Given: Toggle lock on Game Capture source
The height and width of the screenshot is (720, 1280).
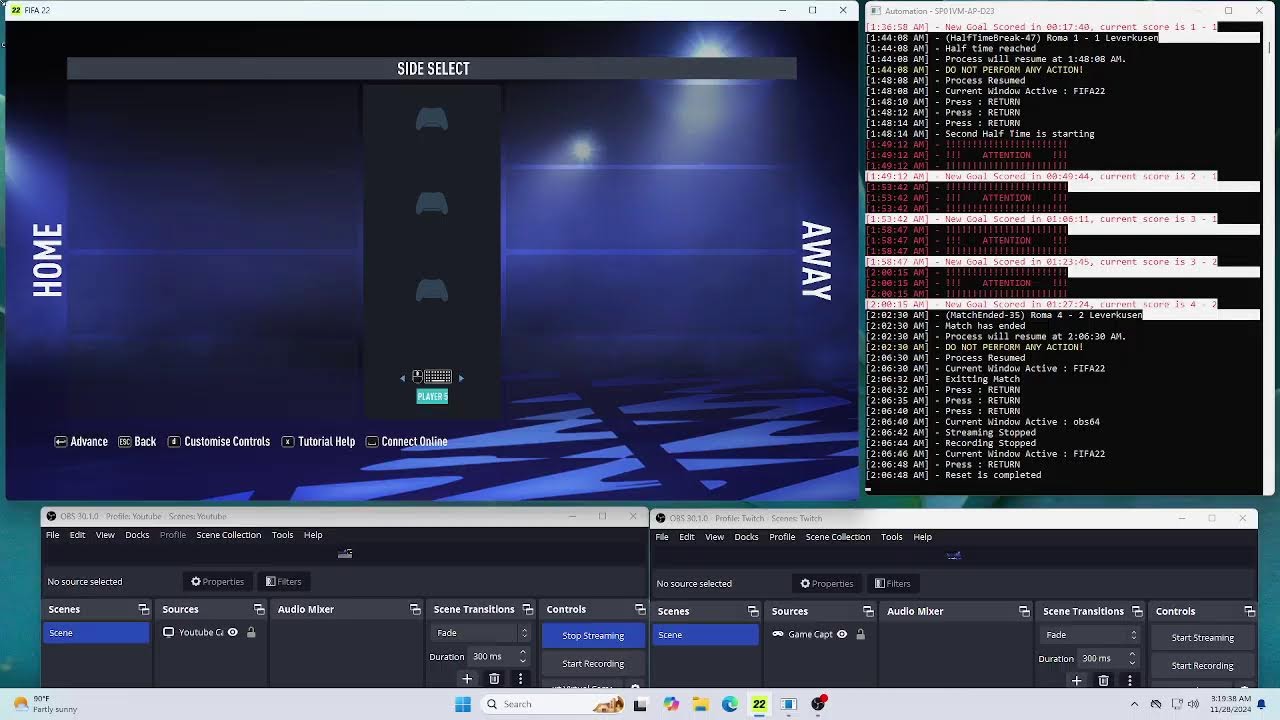Looking at the screenshot, I should pos(860,634).
